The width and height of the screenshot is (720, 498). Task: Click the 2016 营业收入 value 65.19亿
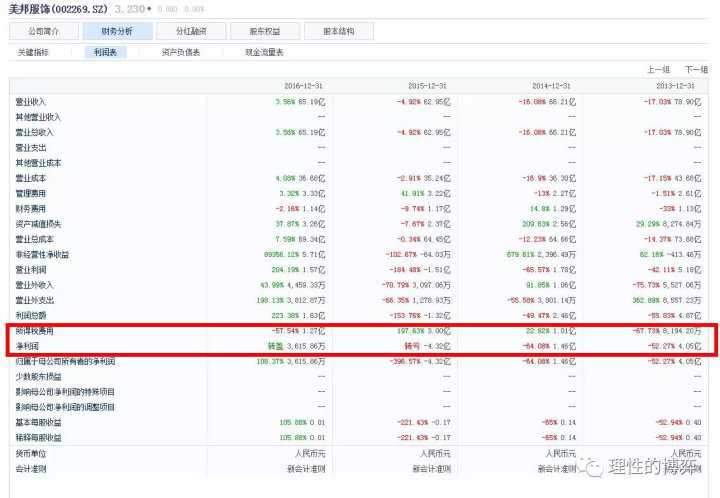311,102
